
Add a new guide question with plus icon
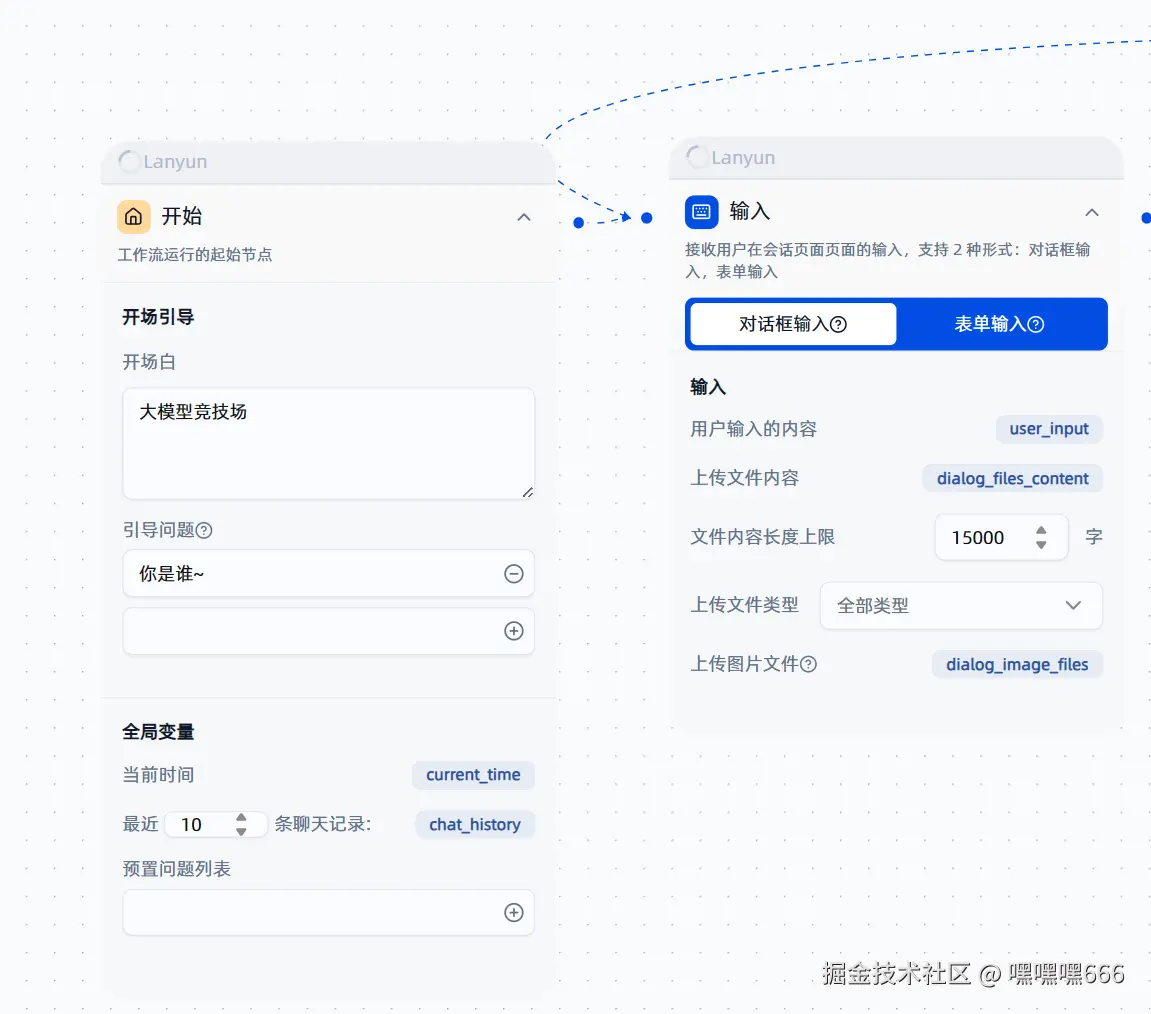click(514, 631)
